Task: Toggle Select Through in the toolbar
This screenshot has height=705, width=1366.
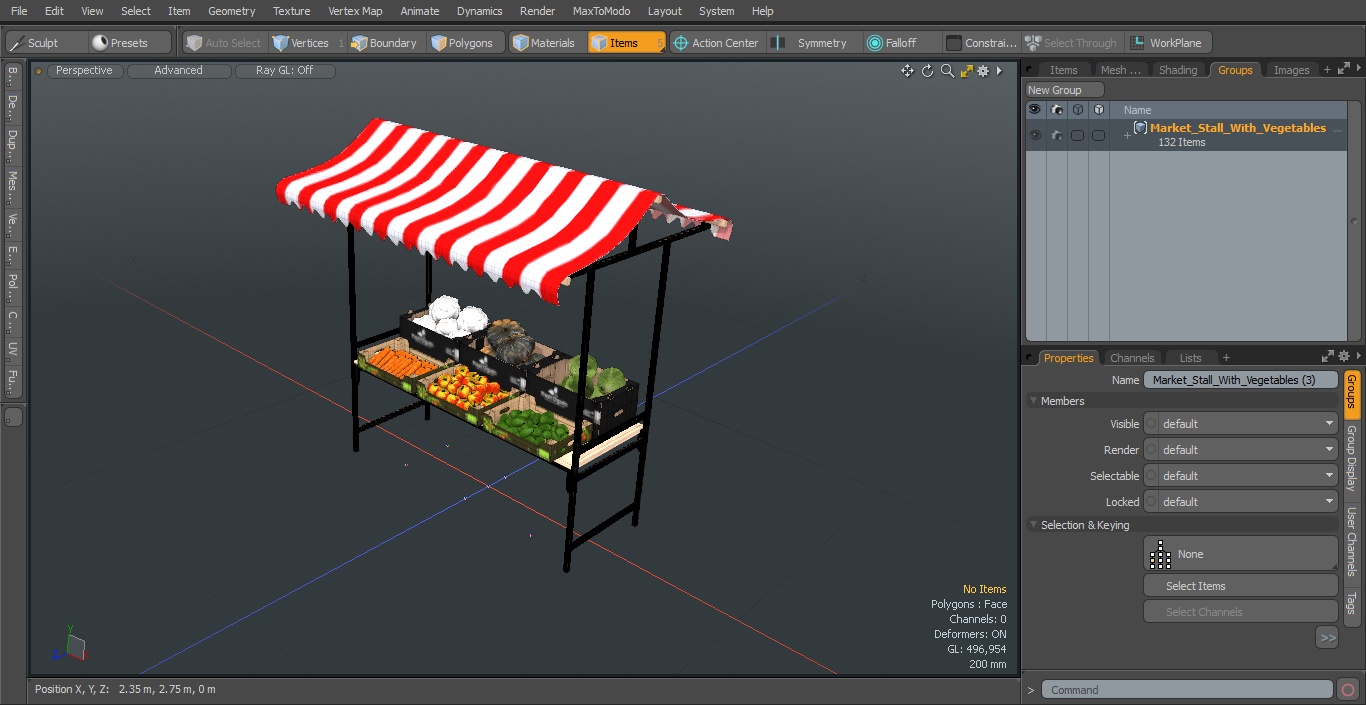Action: coord(1072,43)
